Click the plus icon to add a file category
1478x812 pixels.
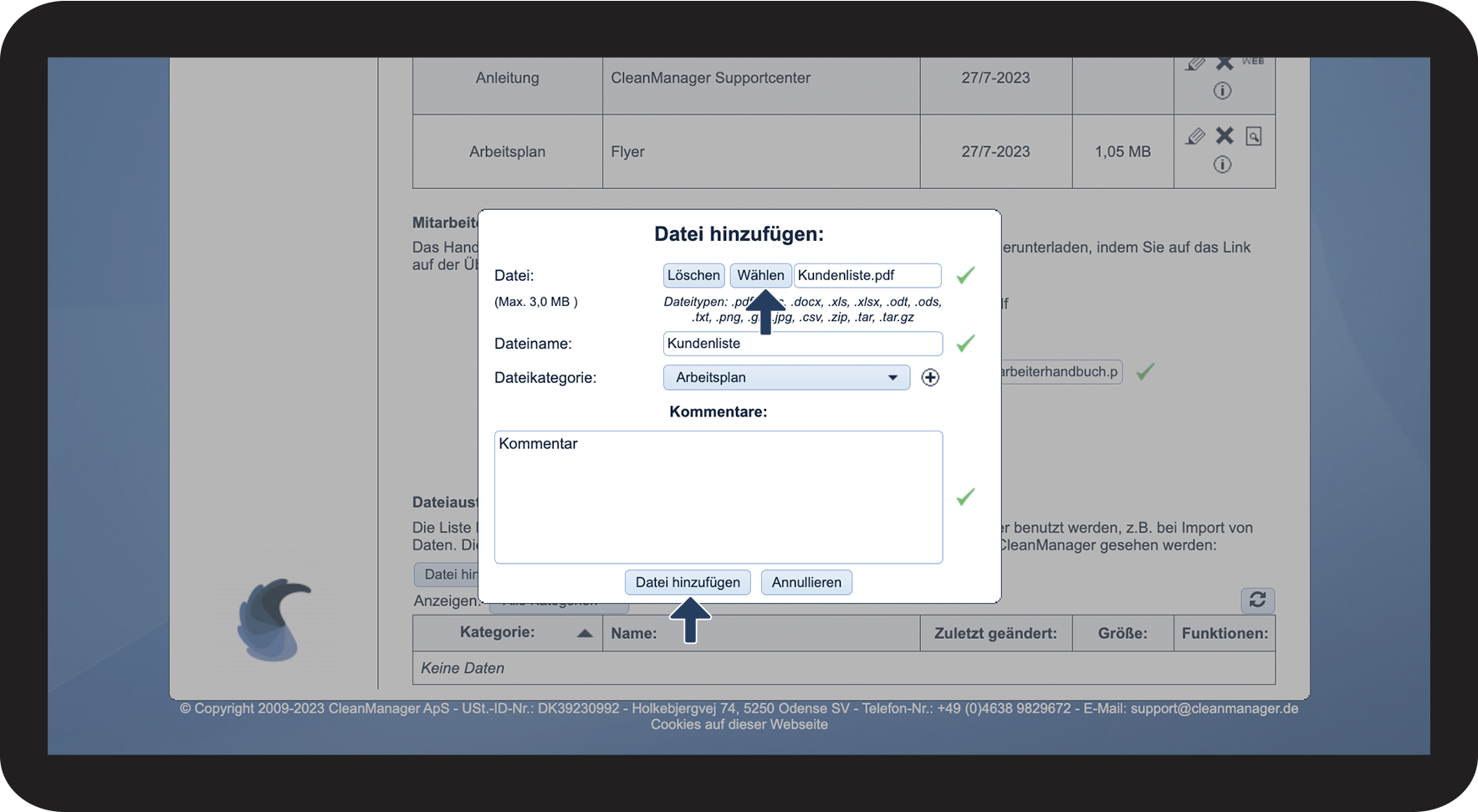pyautogui.click(x=930, y=378)
